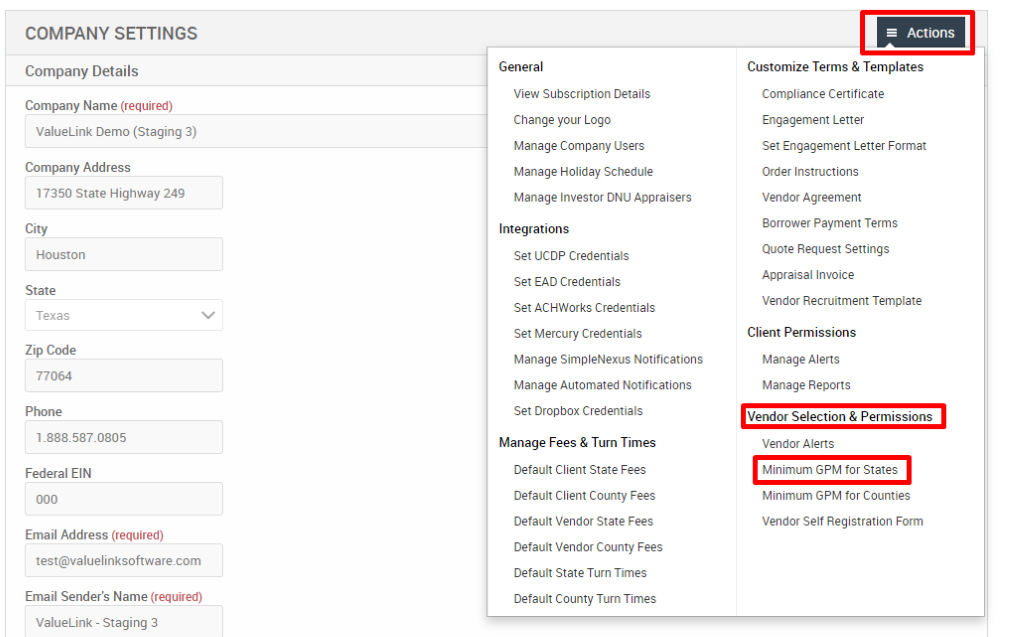This screenshot has height=637, width=1024.
Task: Select Engagement Letter template
Action: pos(812,120)
